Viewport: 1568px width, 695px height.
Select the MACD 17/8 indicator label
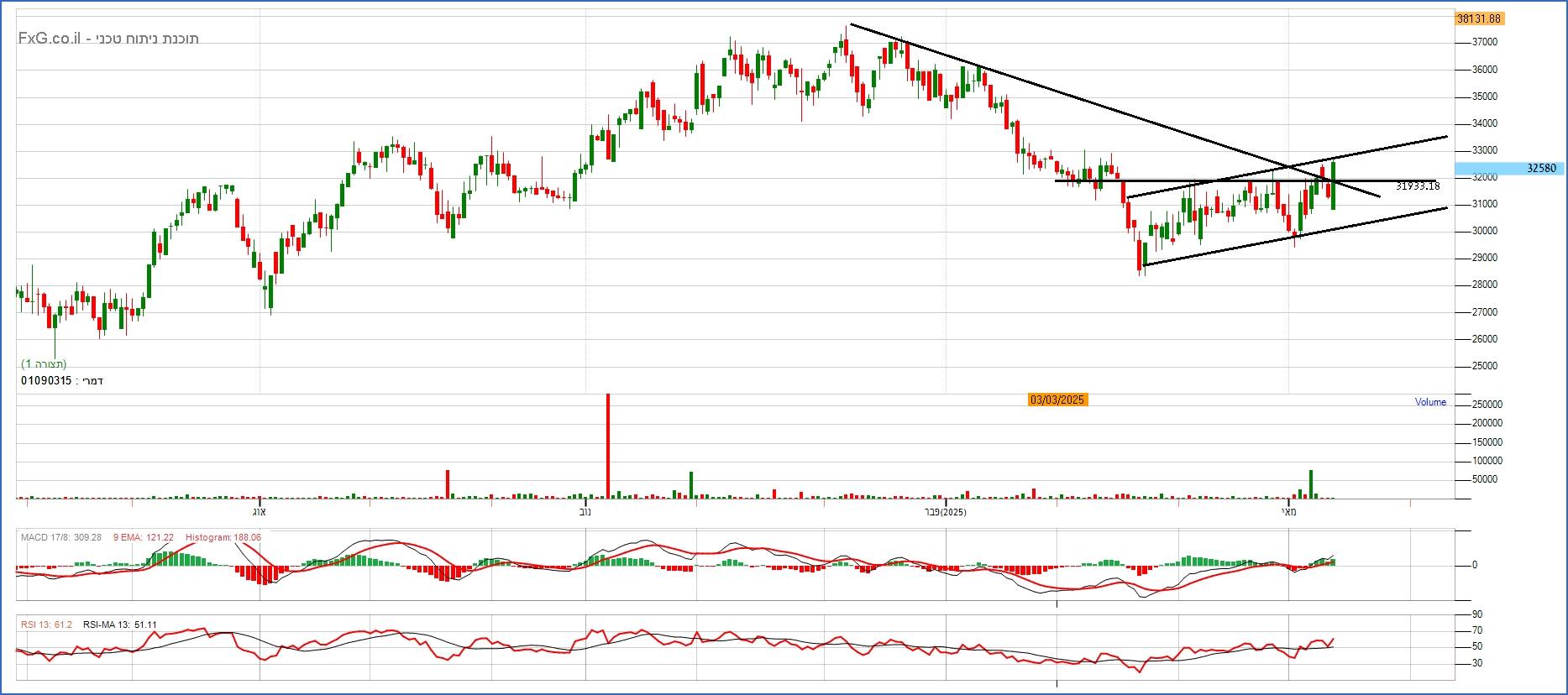60,537
